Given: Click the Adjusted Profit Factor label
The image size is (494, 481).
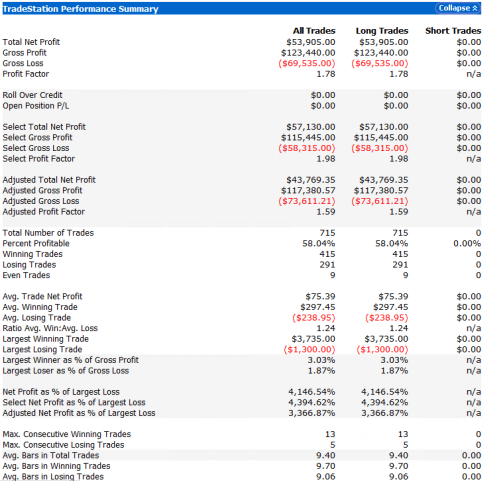Looking at the screenshot, I should click(x=44, y=212).
